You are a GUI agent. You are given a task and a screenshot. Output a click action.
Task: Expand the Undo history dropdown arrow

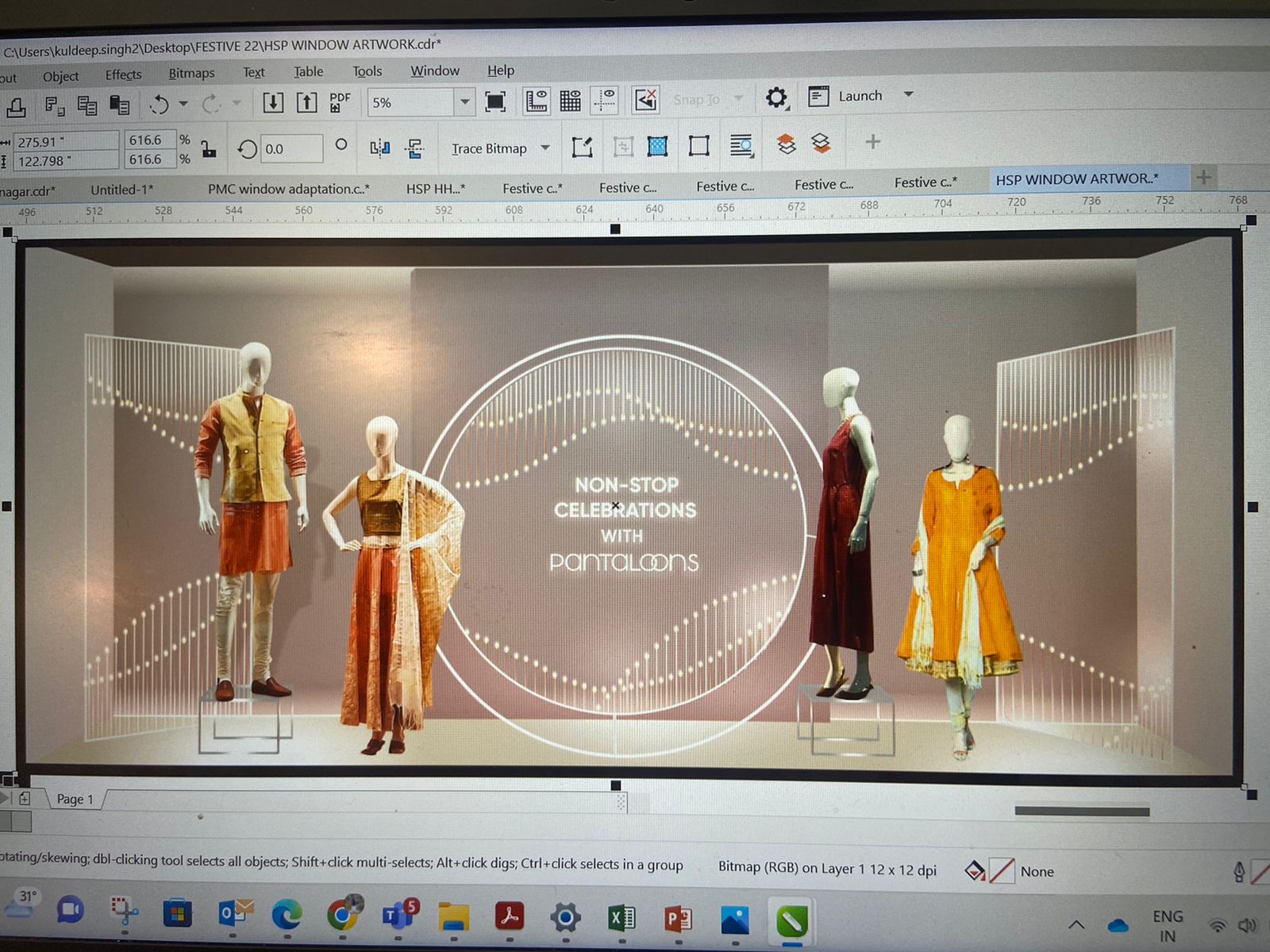(183, 104)
